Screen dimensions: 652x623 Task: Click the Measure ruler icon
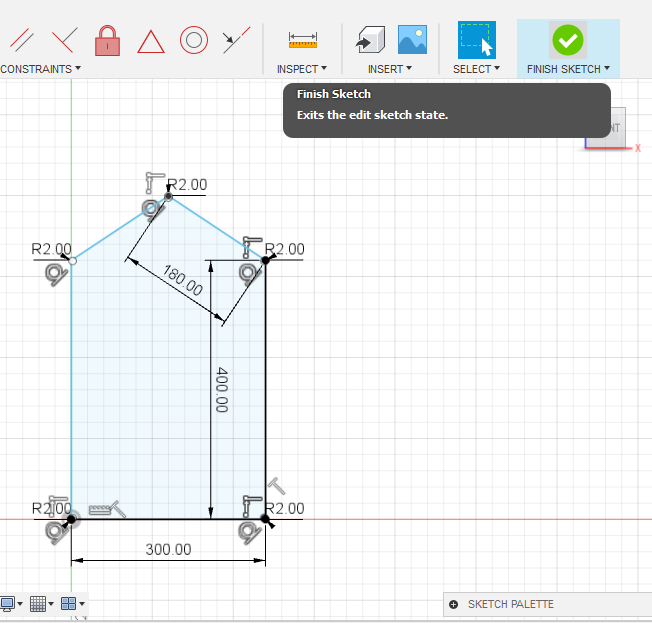(x=303, y=40)
